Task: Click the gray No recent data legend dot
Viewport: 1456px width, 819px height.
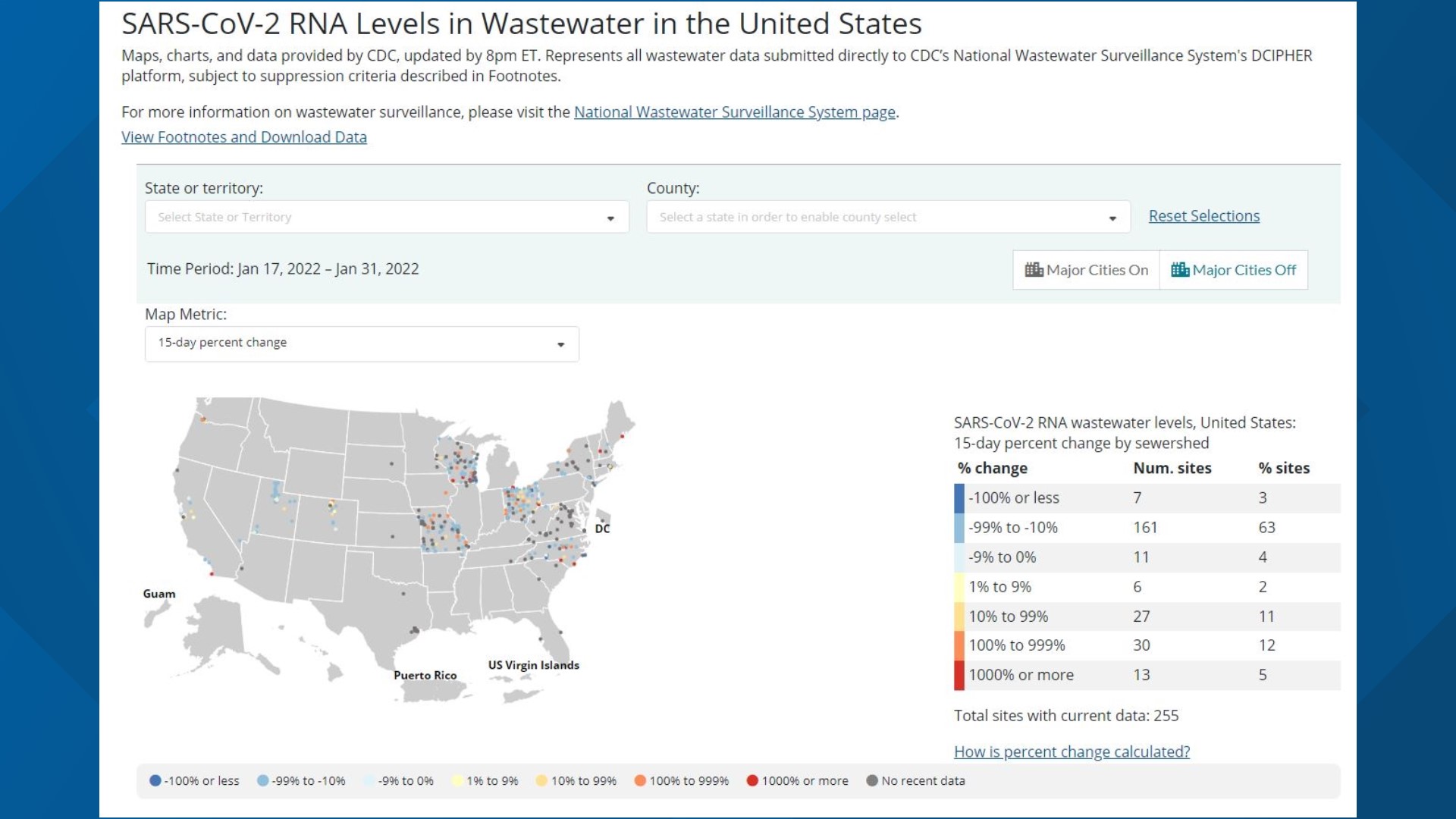Action: [874, 780]
